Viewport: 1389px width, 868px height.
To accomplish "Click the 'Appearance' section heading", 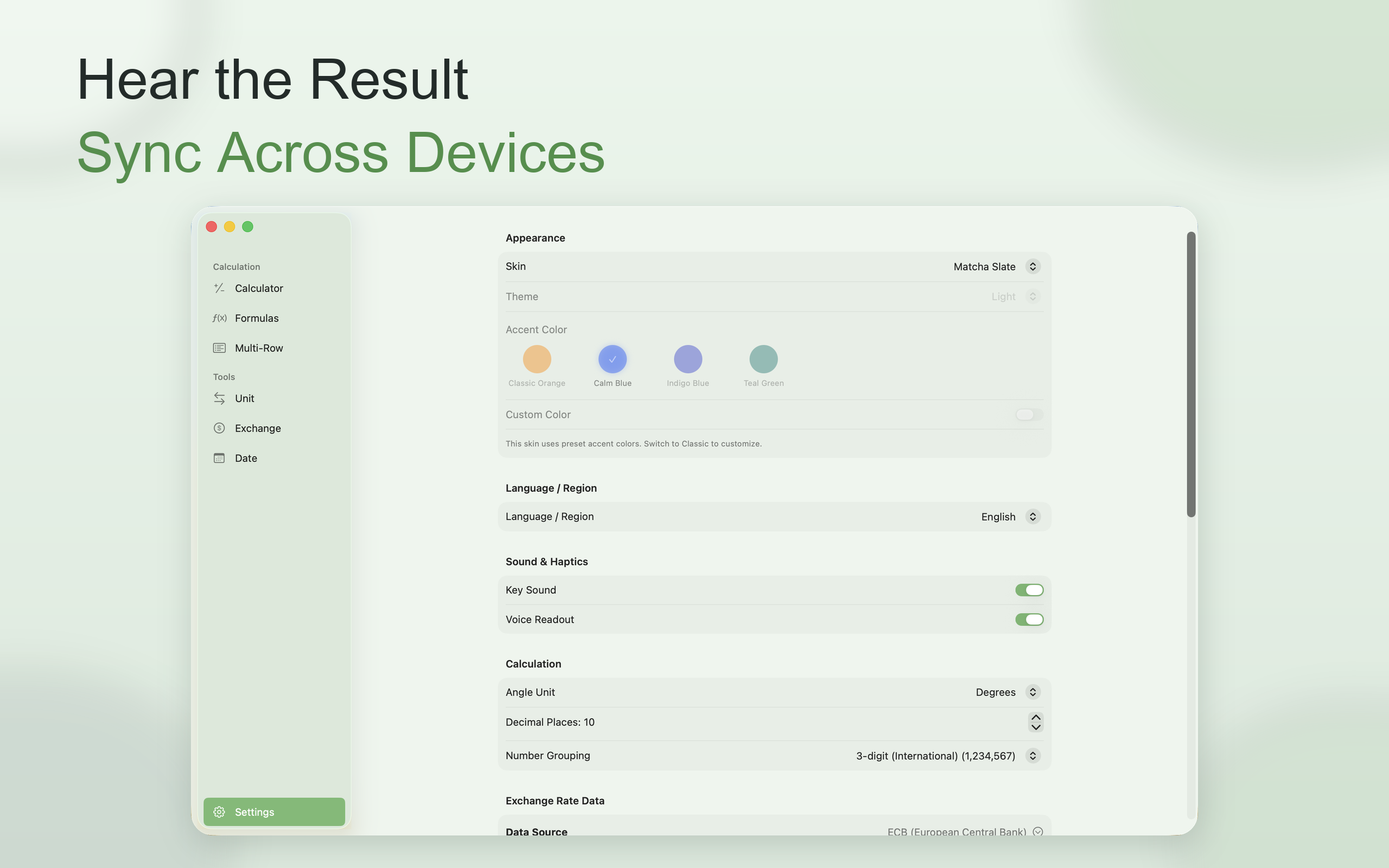I will pos(535,238).
